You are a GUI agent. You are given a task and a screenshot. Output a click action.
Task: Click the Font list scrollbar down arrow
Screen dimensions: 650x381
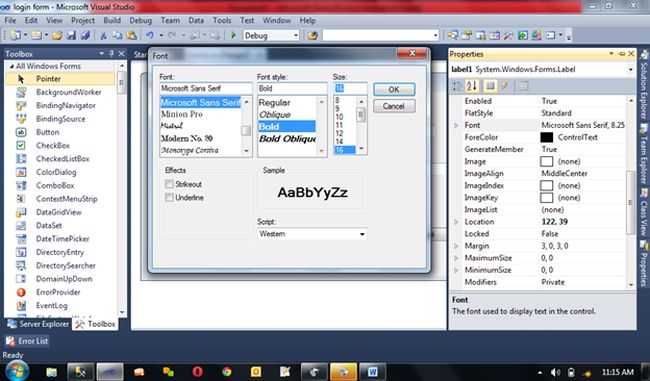(x=247, y=151)
